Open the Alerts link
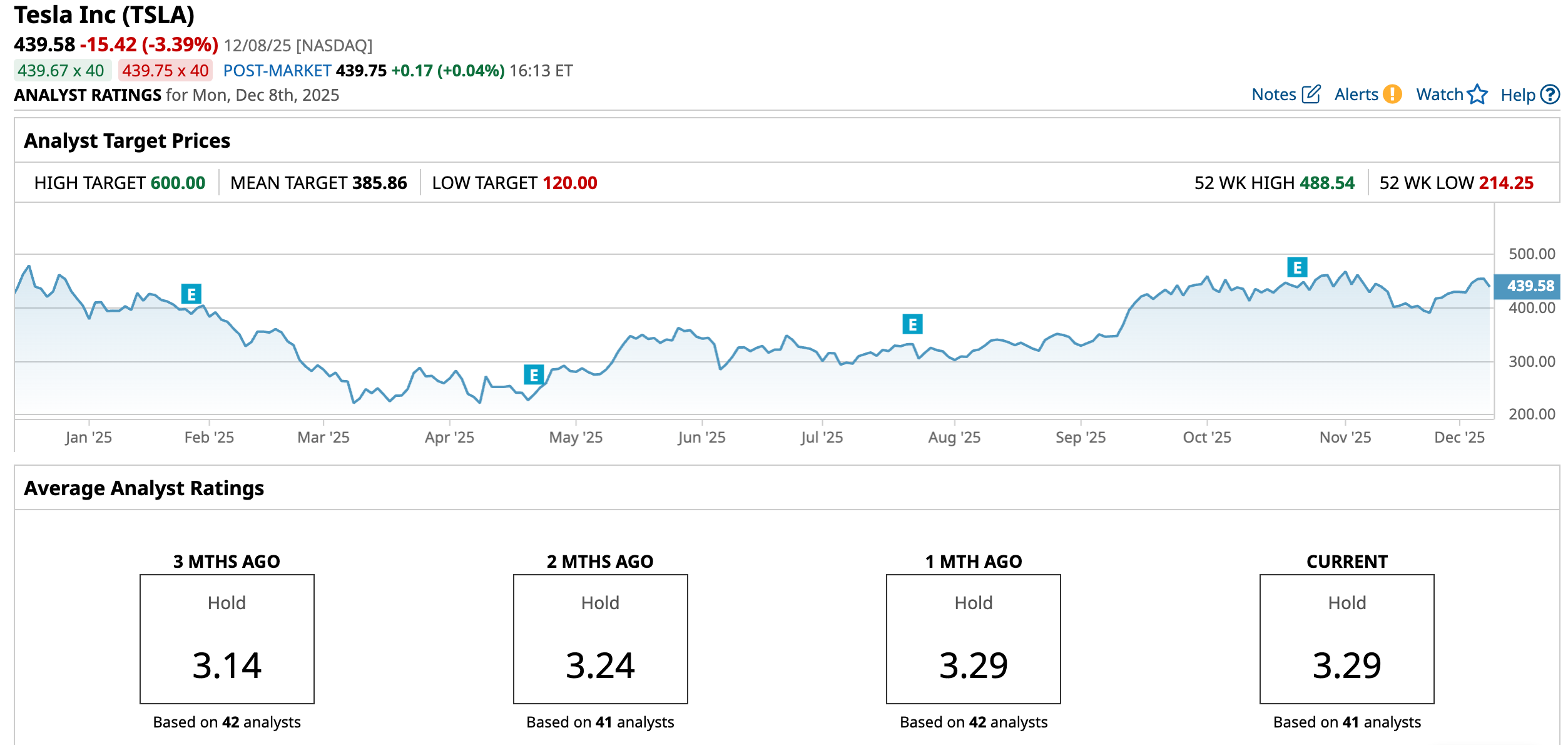 click(1356, 95)
